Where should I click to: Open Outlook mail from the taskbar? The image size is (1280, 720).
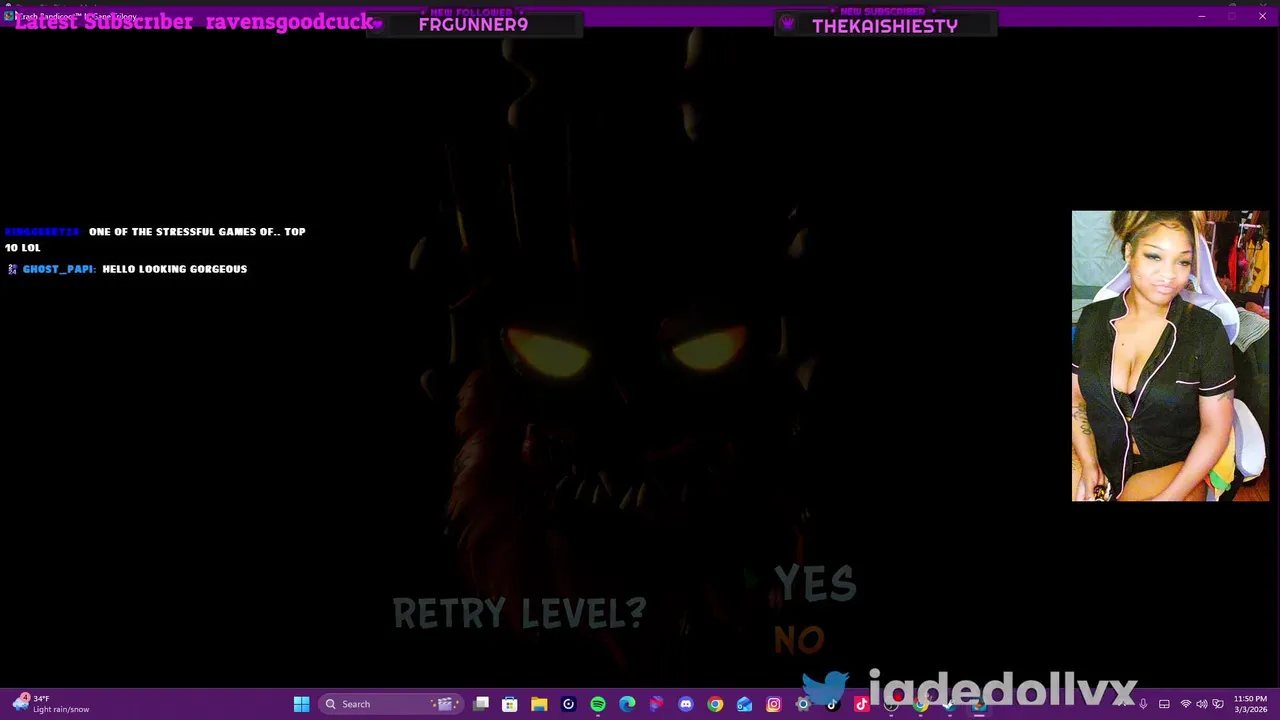(744, 704)
